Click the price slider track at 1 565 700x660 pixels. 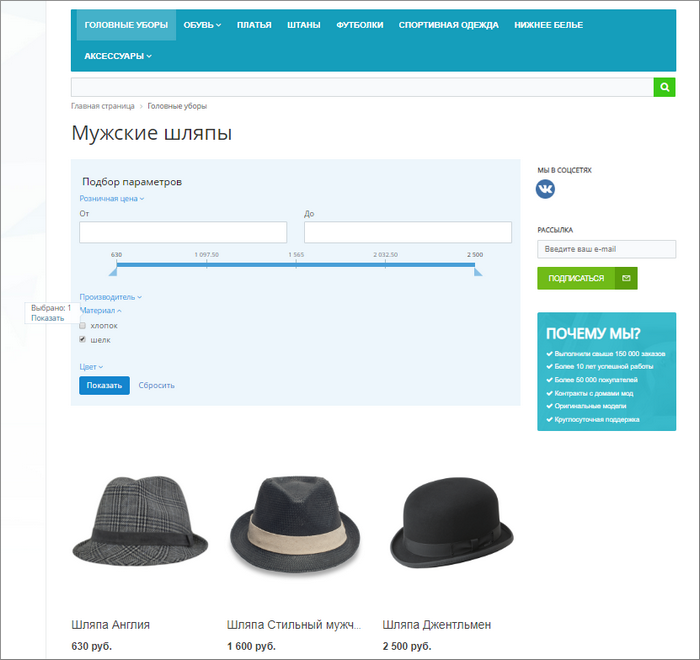tap(296, 265)
